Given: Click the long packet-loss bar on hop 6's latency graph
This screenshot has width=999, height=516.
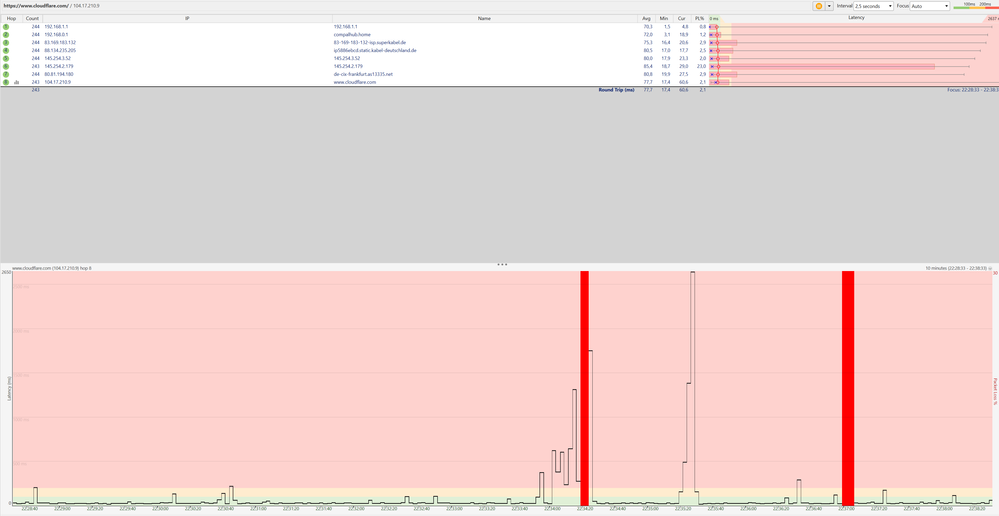Looking at the screenshot, I should click(x=822, y=66).
